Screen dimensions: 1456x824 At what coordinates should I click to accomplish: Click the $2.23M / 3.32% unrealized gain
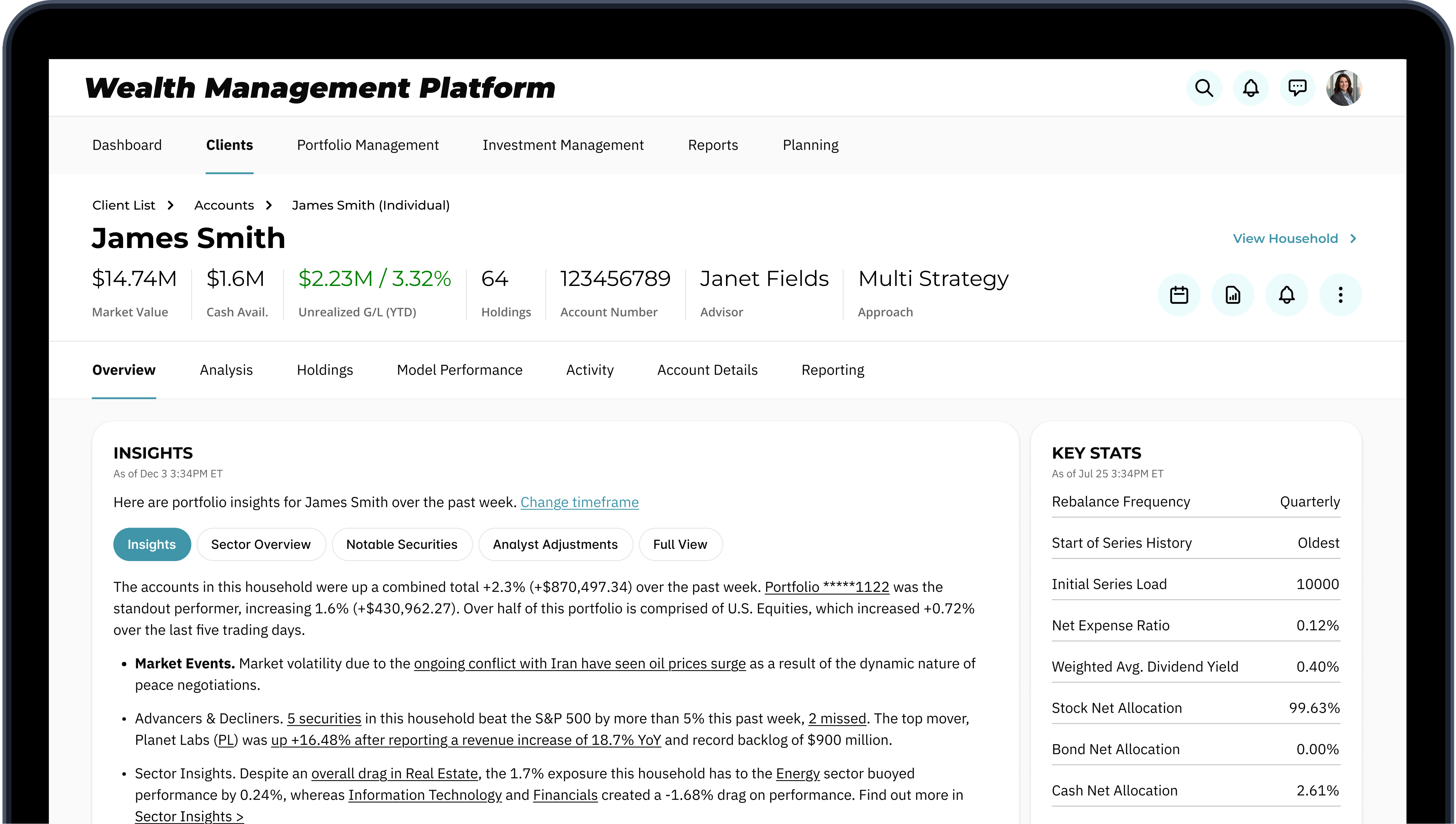click(x=374, y=278)
